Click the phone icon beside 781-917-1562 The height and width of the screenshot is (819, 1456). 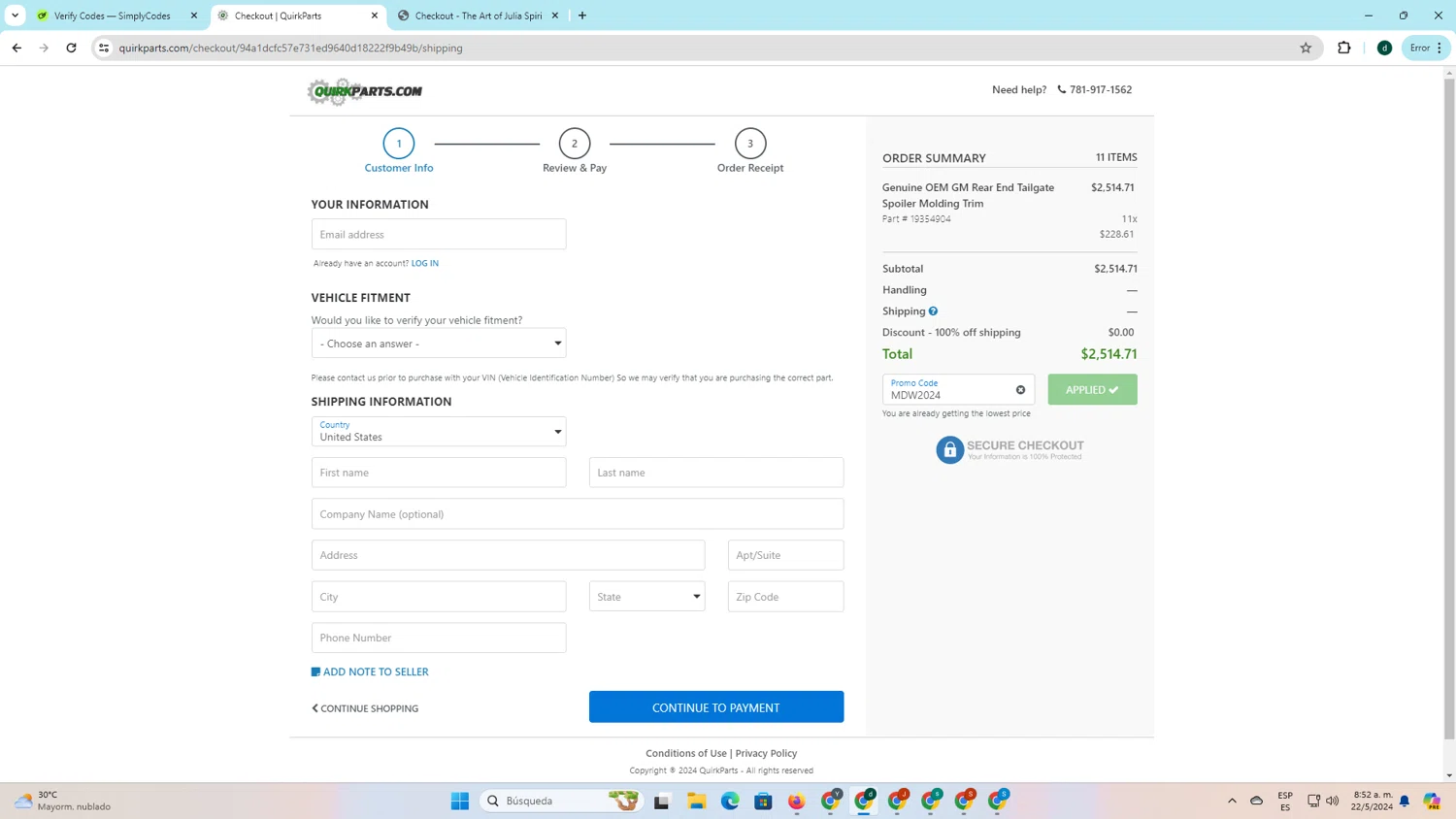tap(1061, 89)
